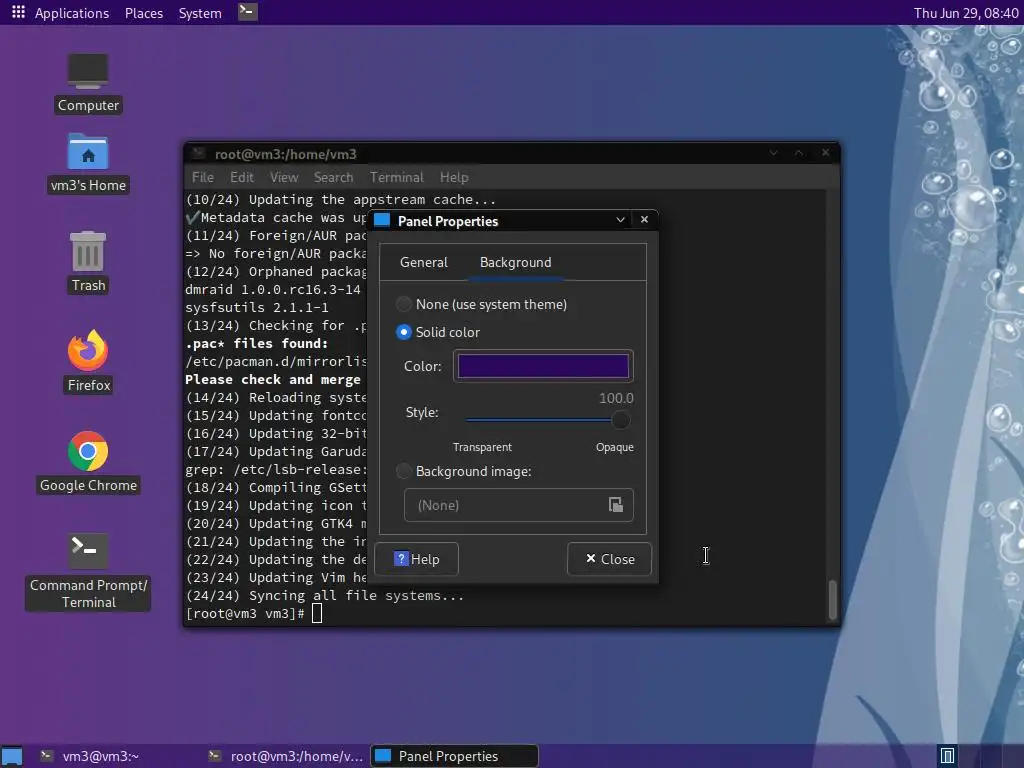Launch Firefox from the desktop

click(x=88, y=350)
